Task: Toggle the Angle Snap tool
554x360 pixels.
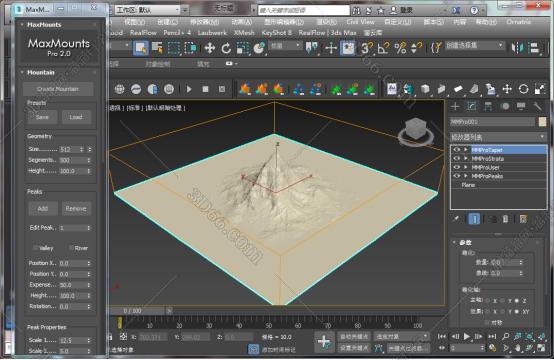Action: pos(383,48)
